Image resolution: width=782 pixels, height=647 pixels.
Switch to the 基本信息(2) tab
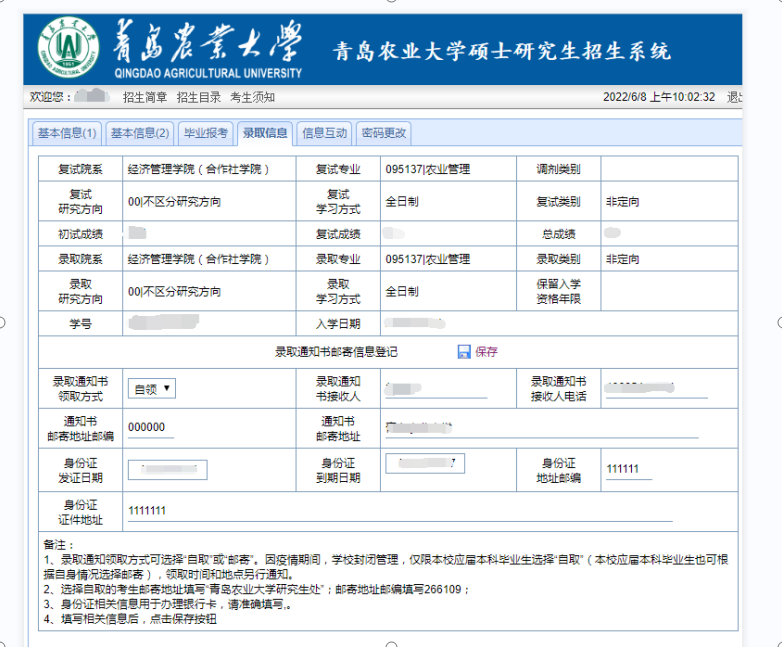pos(140,133)
